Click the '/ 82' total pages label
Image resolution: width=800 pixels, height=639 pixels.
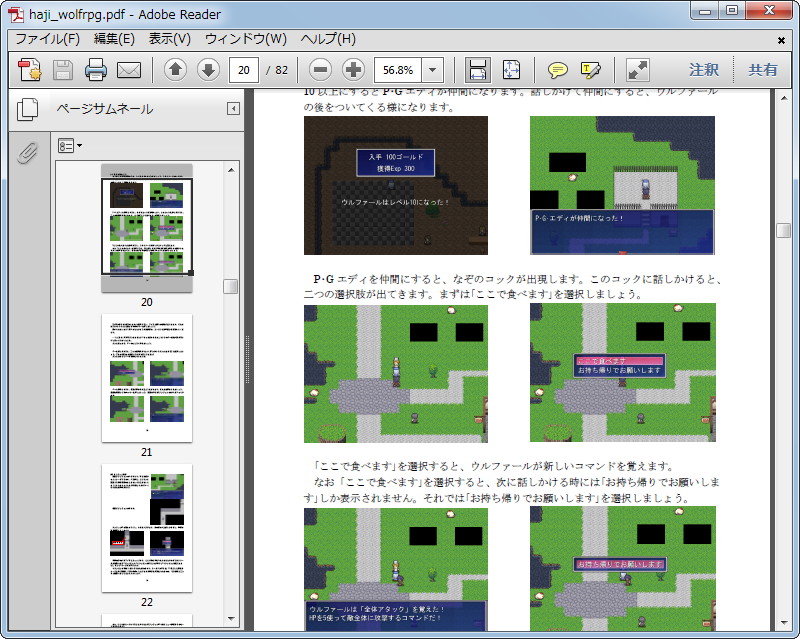pos(277,70)
